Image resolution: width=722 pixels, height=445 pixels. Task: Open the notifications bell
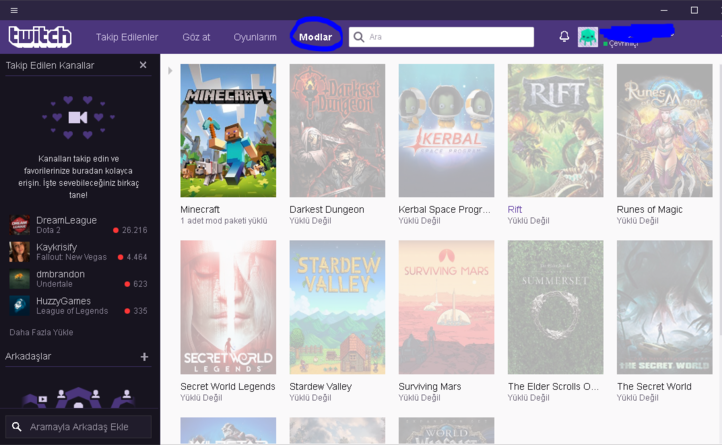(x=564, y=36)
